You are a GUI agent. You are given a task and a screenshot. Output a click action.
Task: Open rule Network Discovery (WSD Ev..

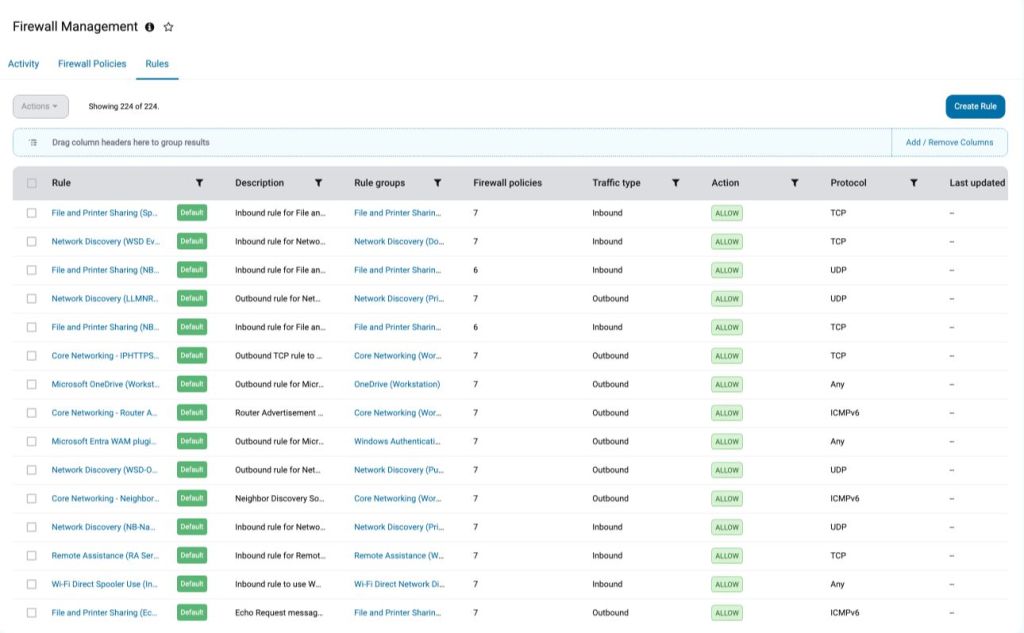pos(106,242)
